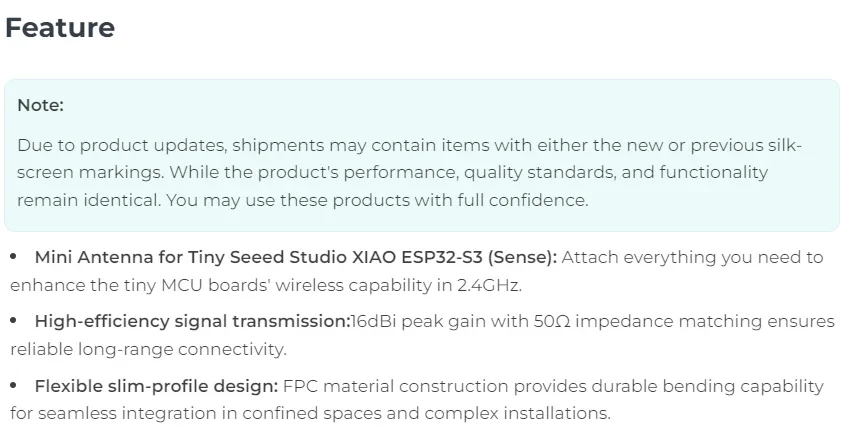Click the bold Mini Antenna for Tiny Seeed title
845x437 pixels.
296,258
